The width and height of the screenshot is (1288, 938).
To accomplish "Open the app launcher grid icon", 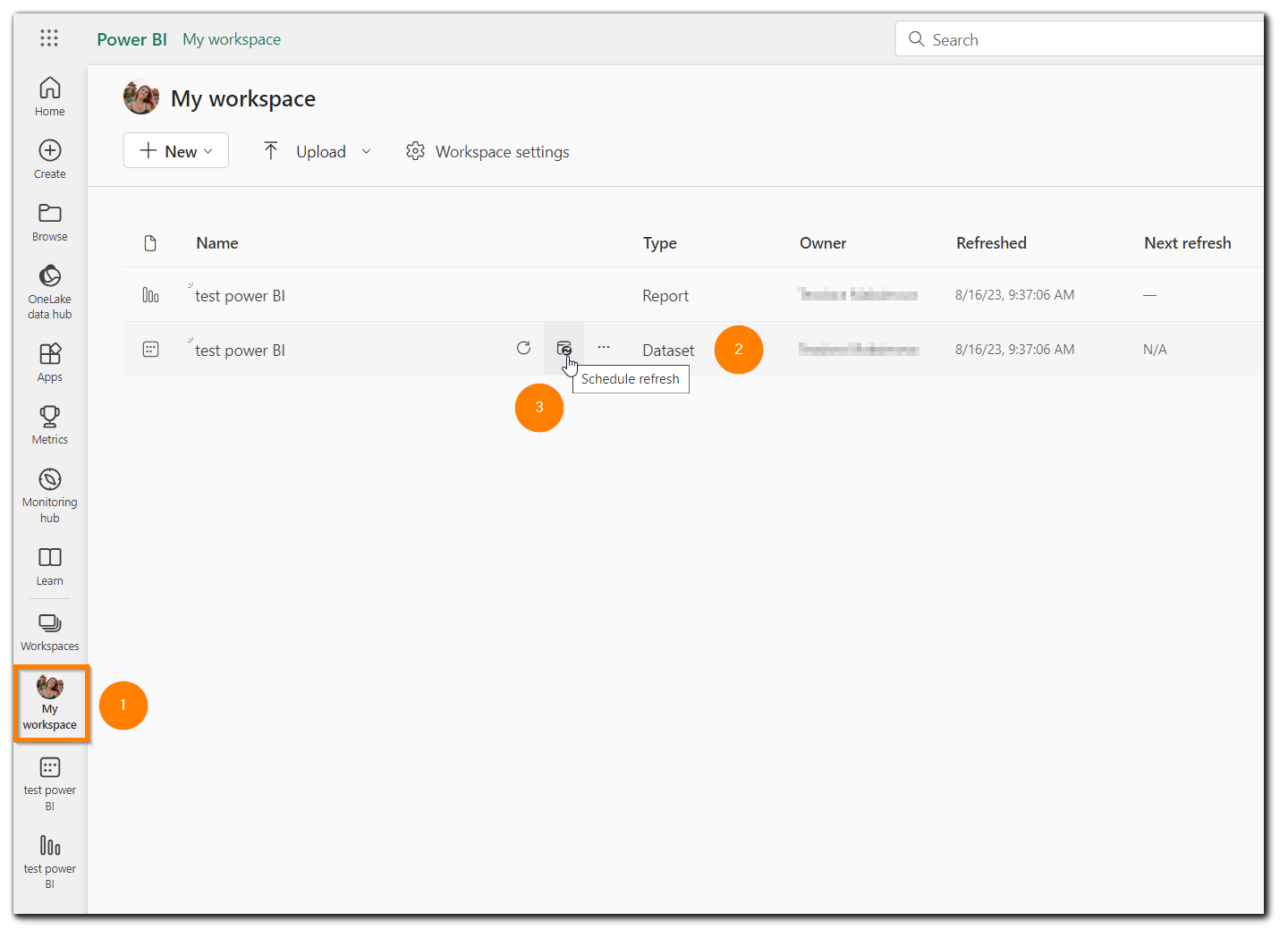I will click(x=49, y=38).
